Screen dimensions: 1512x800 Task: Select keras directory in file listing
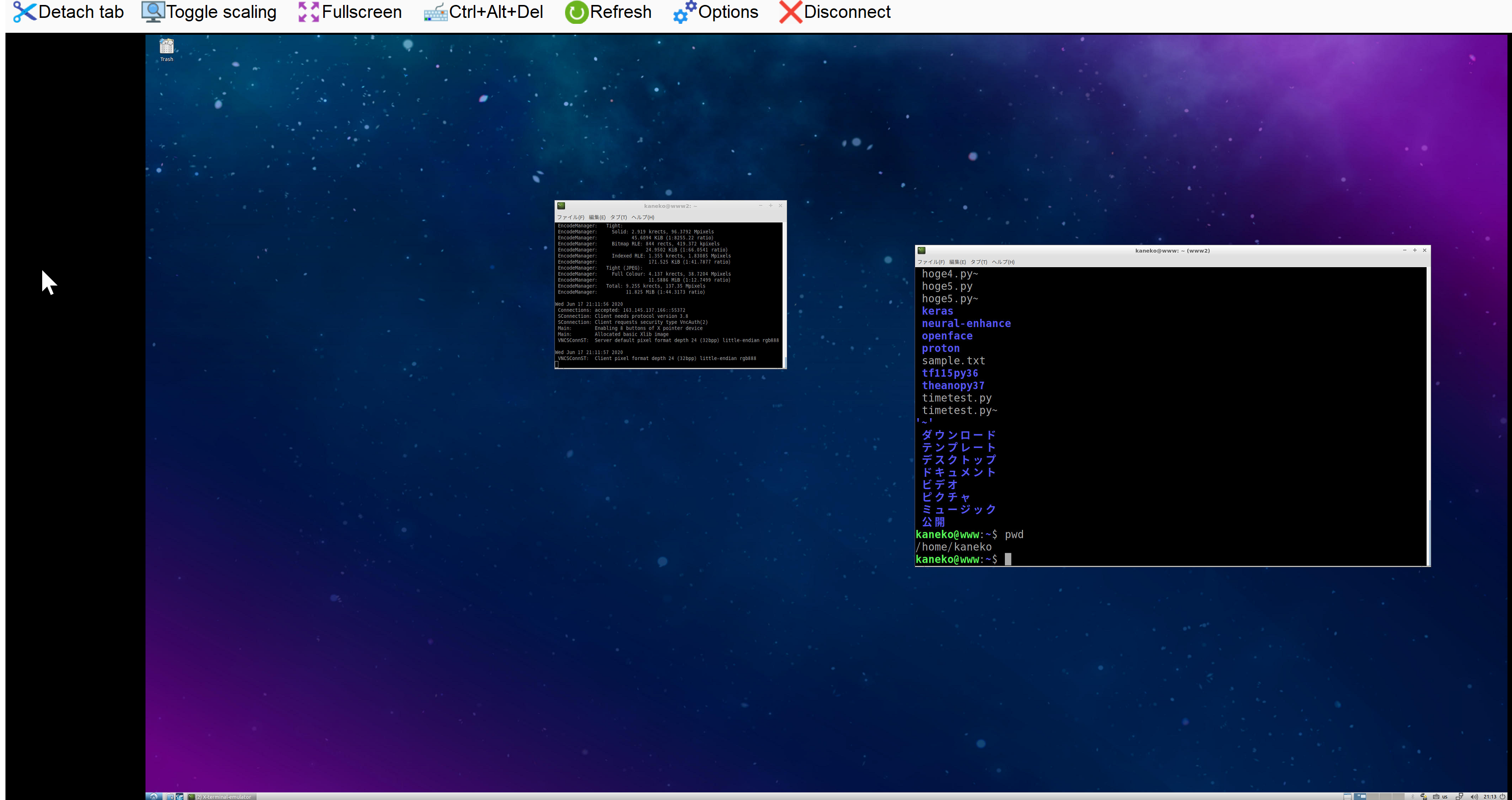click(x=935, y=311)
